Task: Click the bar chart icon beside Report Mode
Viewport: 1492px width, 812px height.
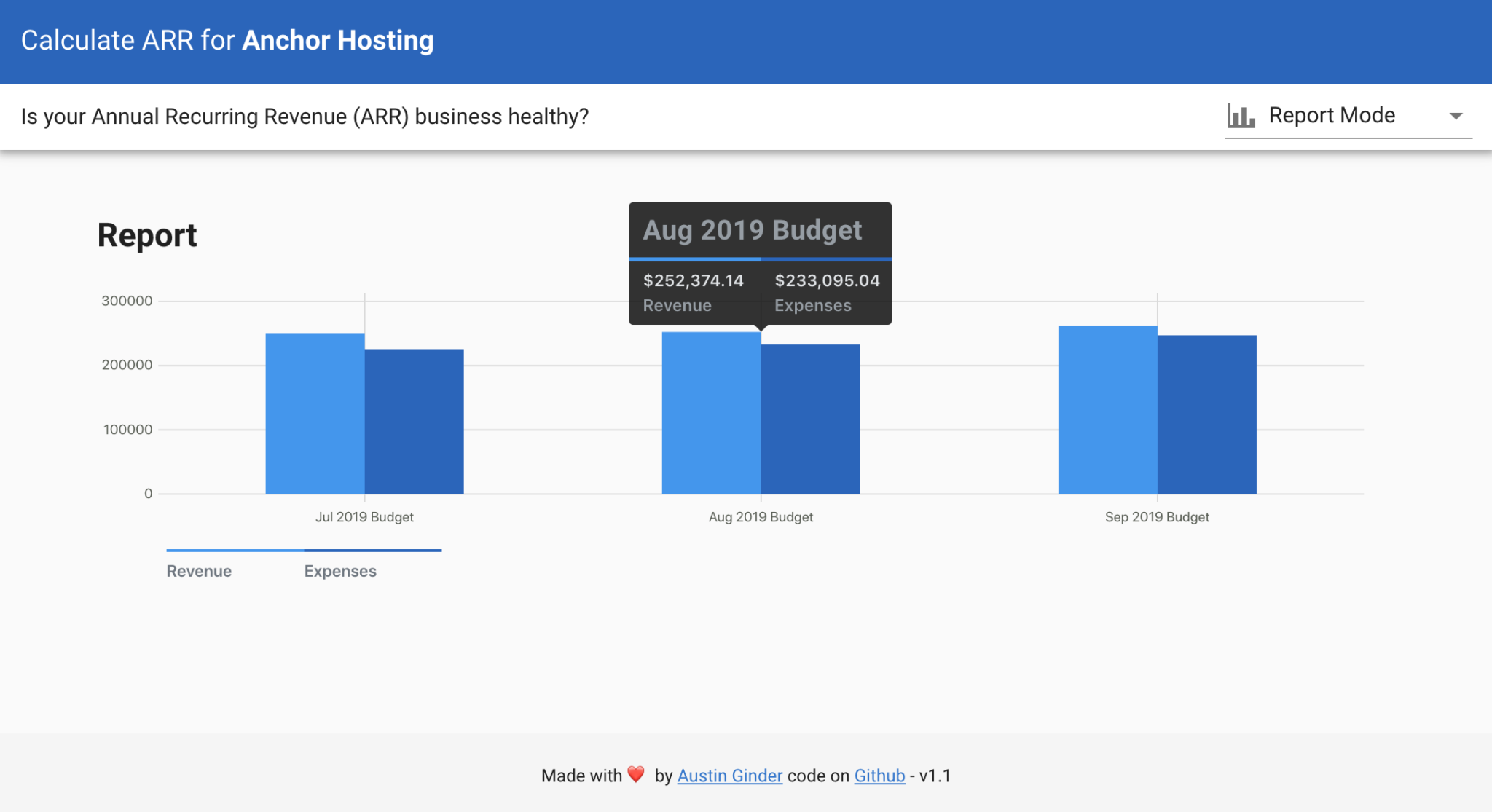Action: [1241, 116]
